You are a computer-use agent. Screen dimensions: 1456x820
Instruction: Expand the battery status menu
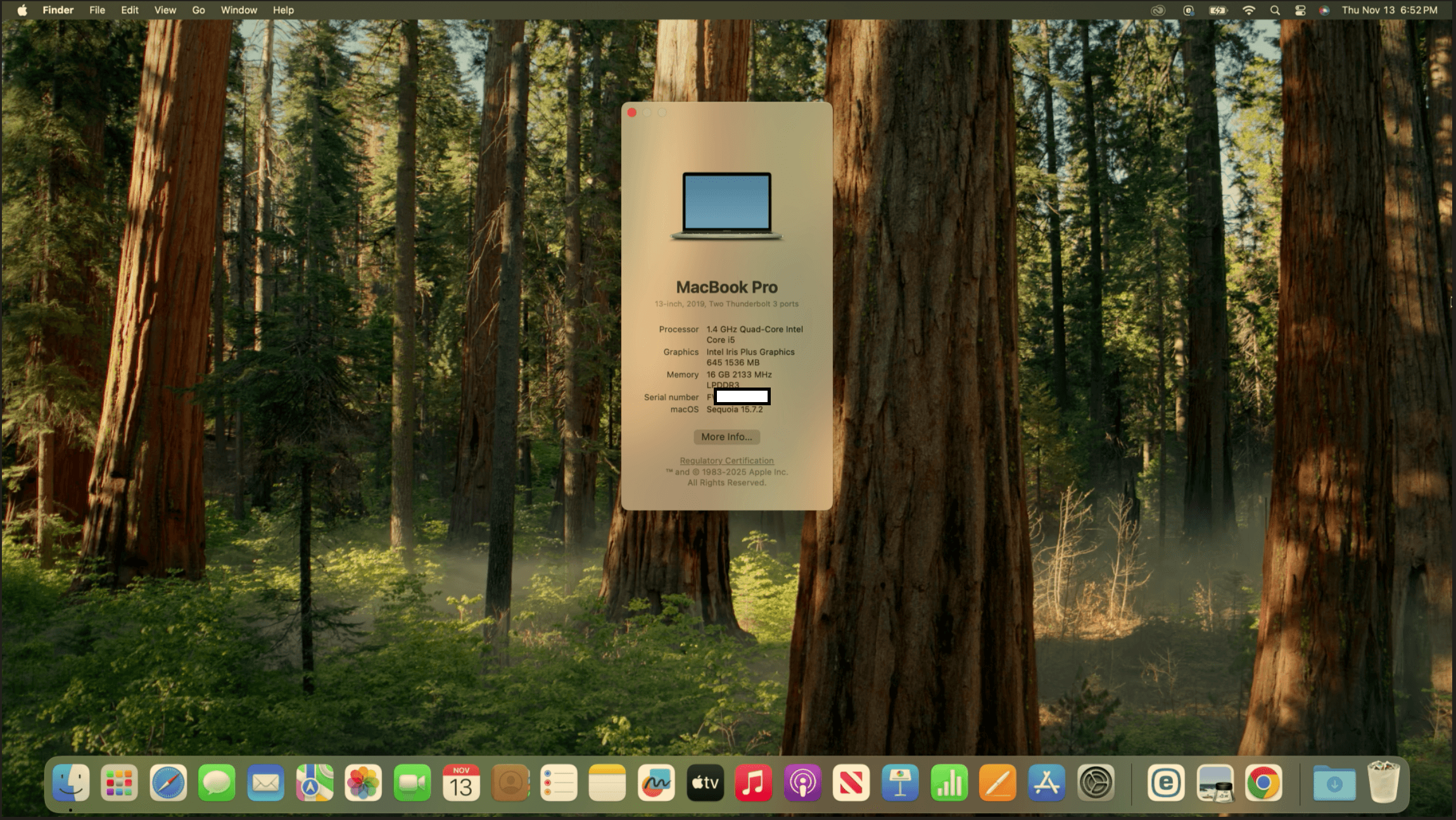pyautogui.click(x=1217, y=10)
